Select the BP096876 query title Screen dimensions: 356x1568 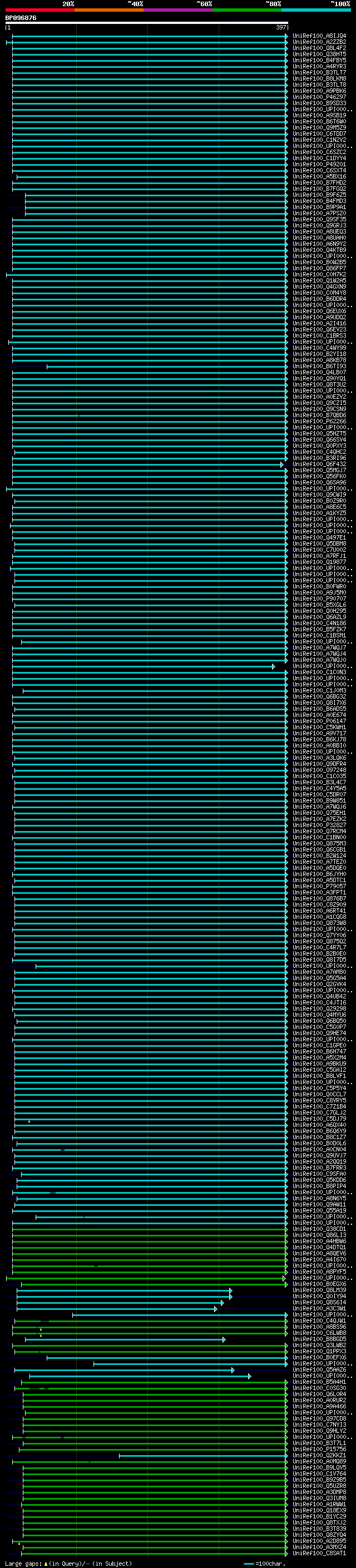[21, 18]
